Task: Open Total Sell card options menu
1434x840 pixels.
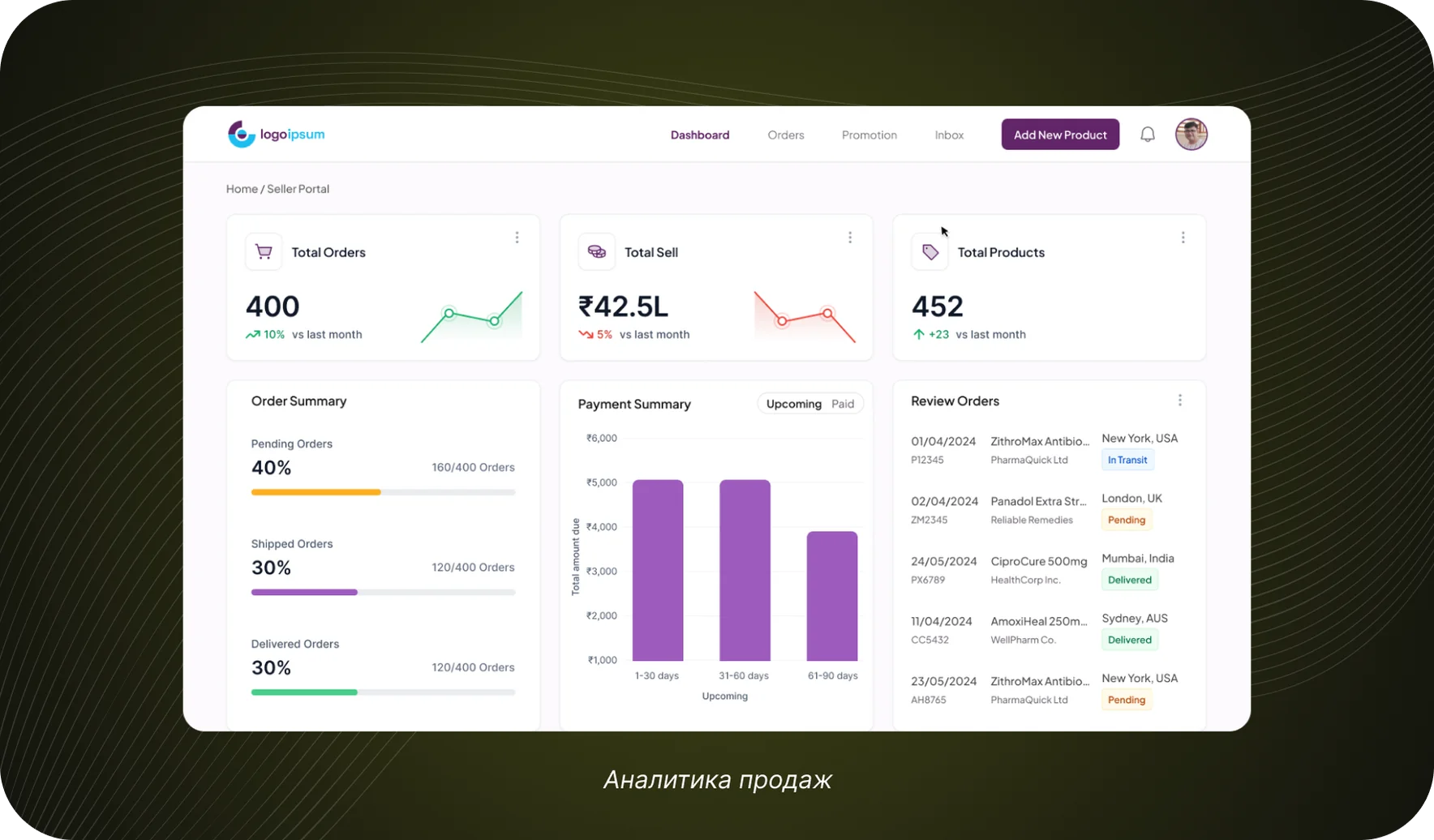Action: [850, 238]
